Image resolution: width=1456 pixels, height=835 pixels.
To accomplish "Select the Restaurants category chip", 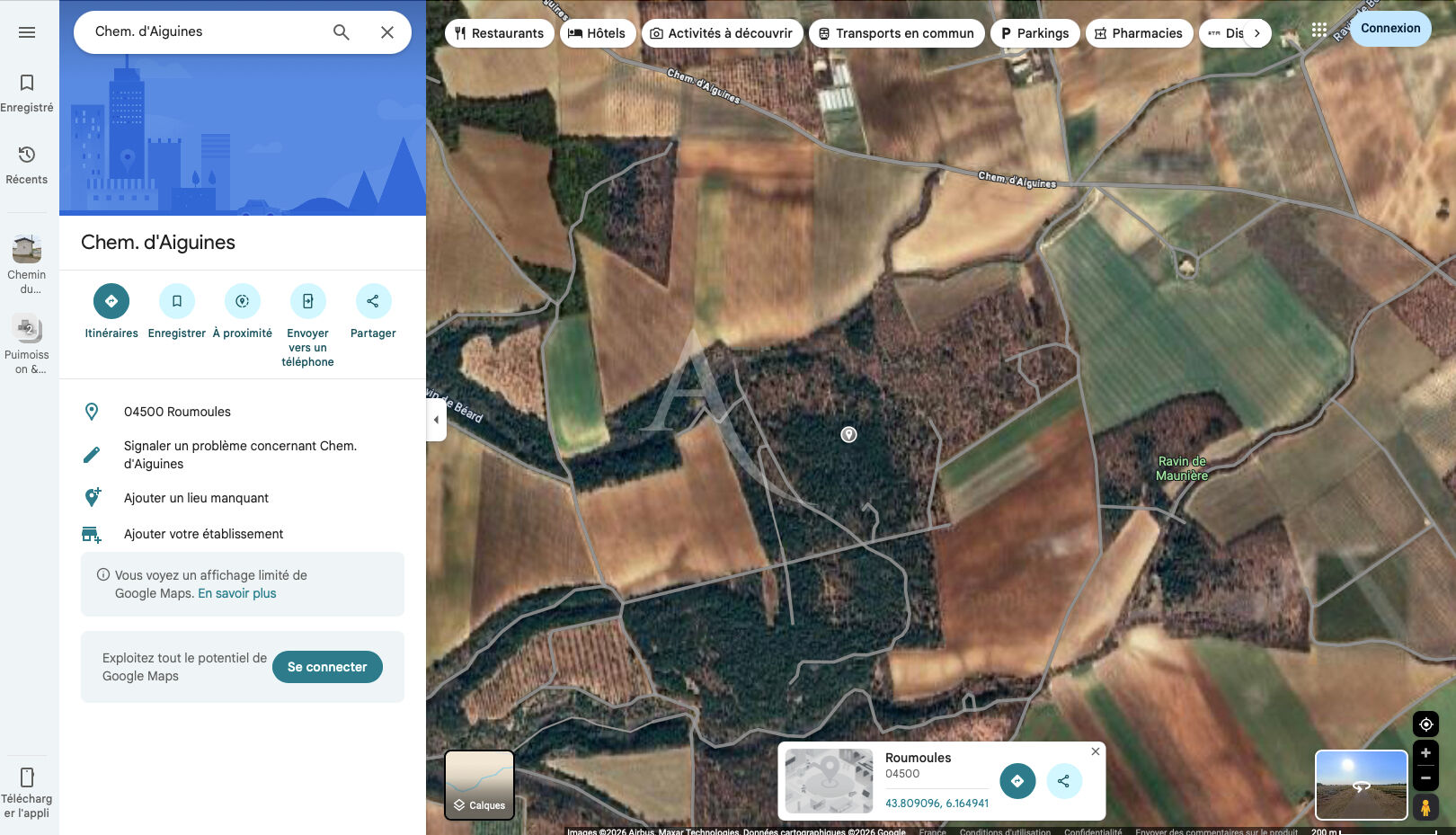I will point(500,32).
